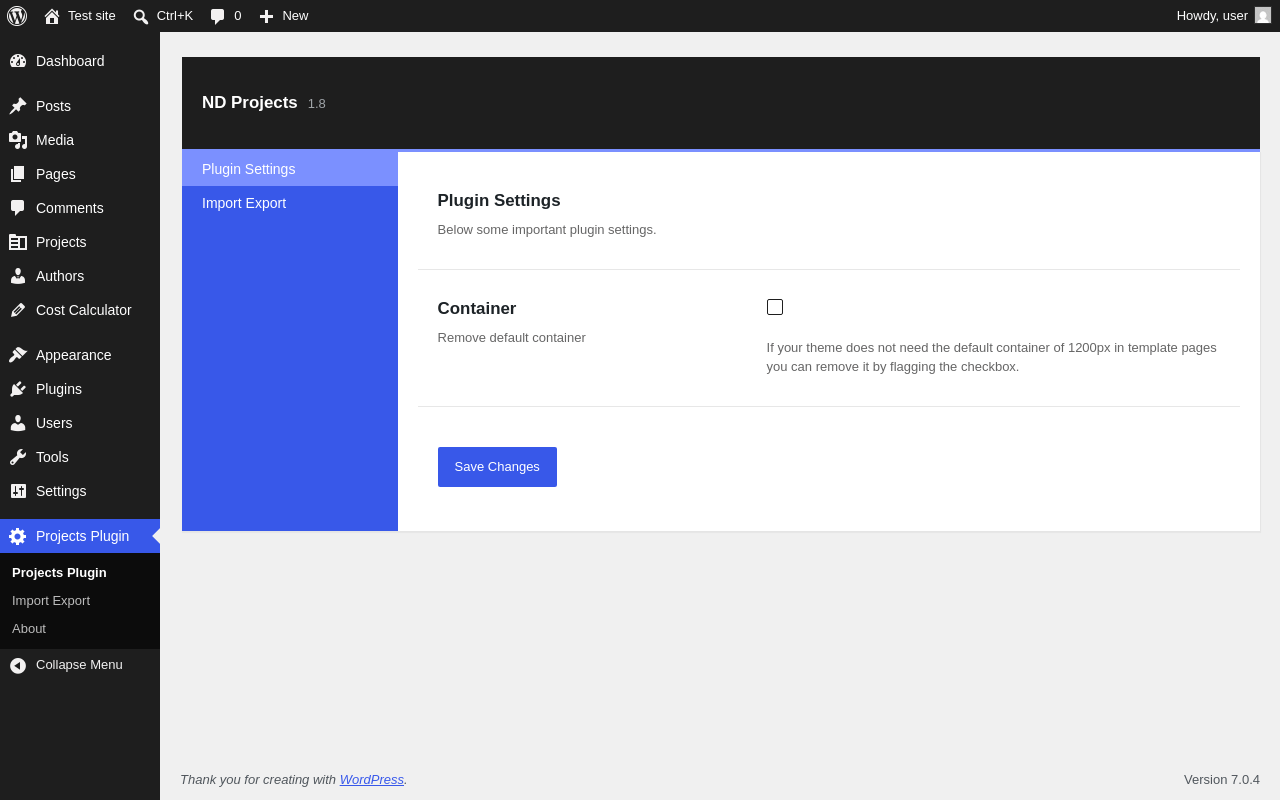Click the Authors person icon

pyautogui.click(x=18, y=276)
